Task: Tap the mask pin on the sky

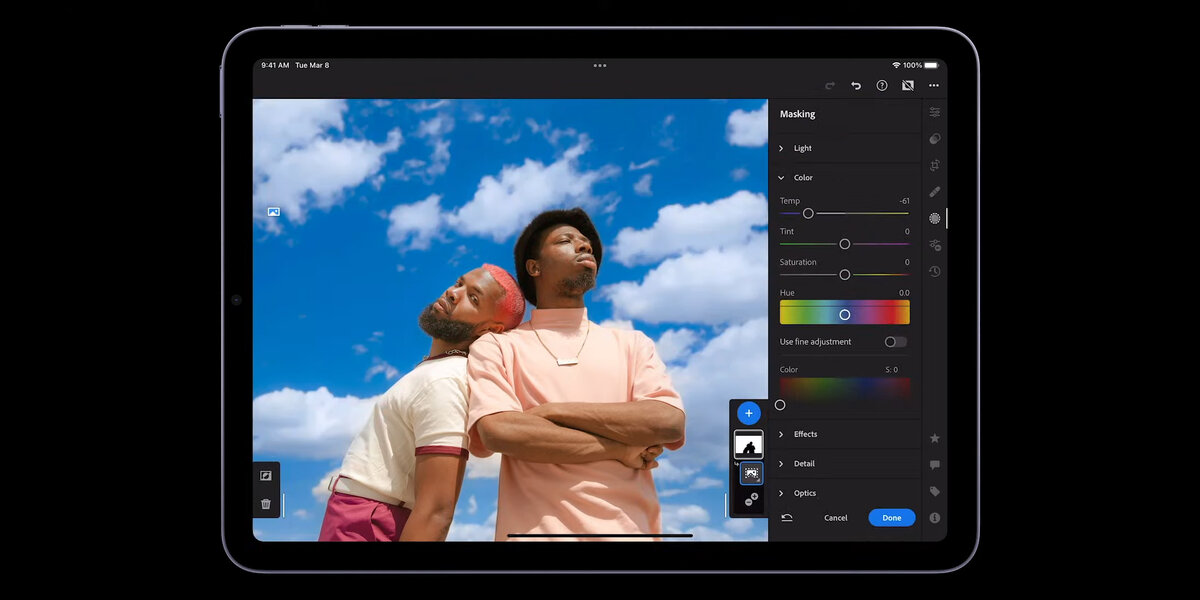Action: pos(273,212)
